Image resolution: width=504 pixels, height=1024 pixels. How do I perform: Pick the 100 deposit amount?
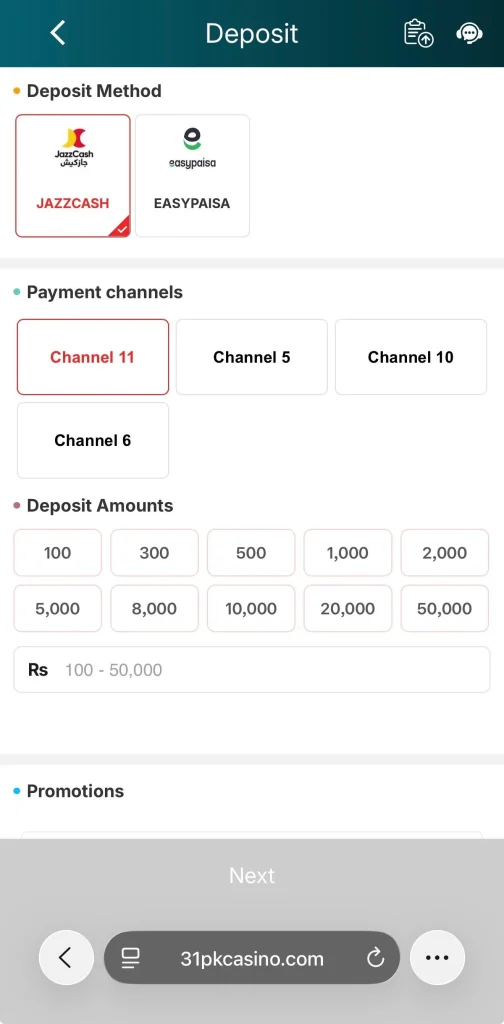coord(57,552)
